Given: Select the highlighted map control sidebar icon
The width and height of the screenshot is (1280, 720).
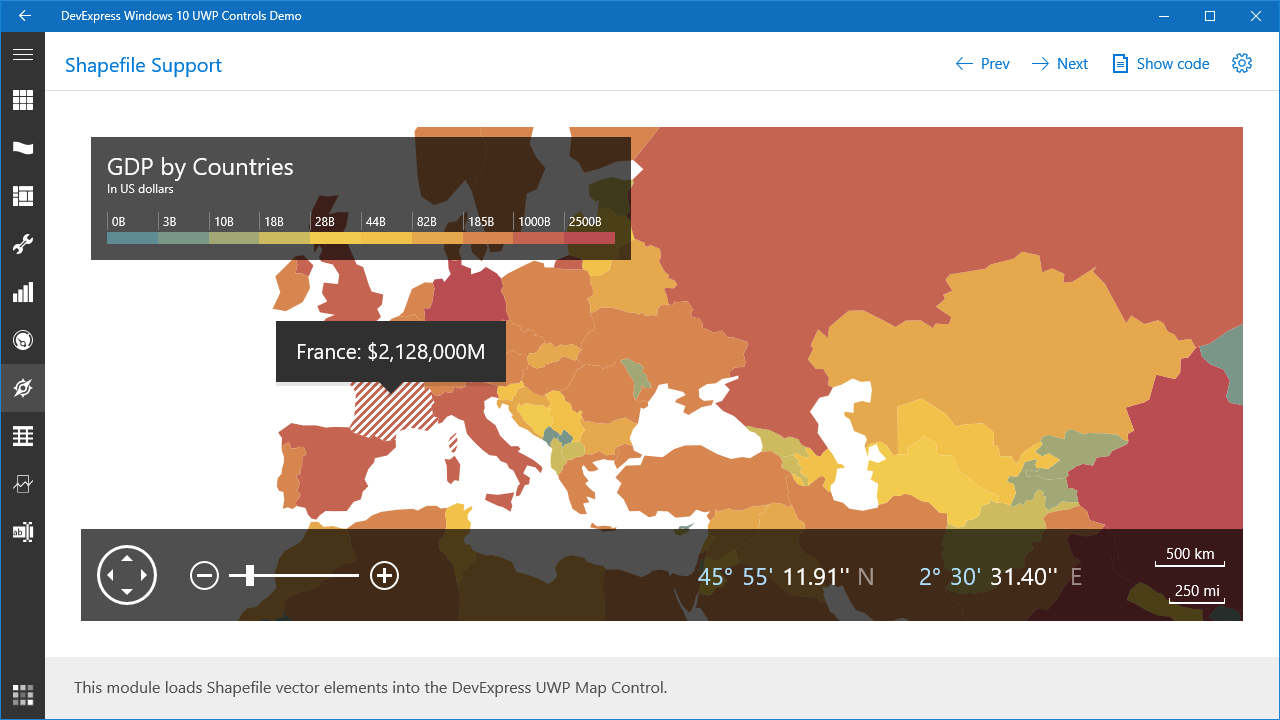Looking at the screenshot, I should (x=22, y=388).
